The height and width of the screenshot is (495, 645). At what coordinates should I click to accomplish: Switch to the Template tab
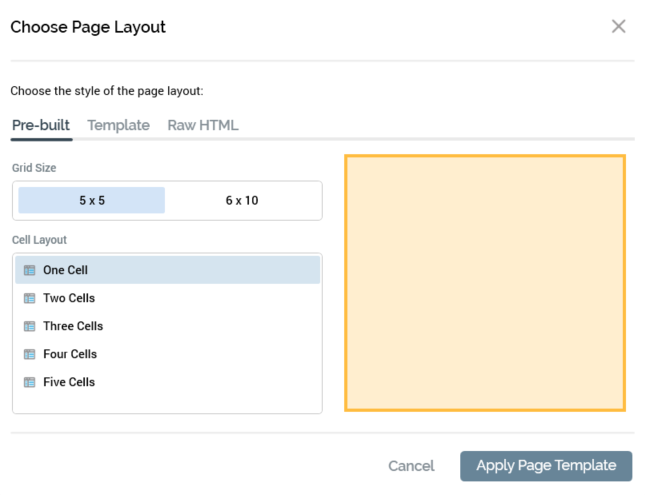pyautogui.click(x=118, y=125)
